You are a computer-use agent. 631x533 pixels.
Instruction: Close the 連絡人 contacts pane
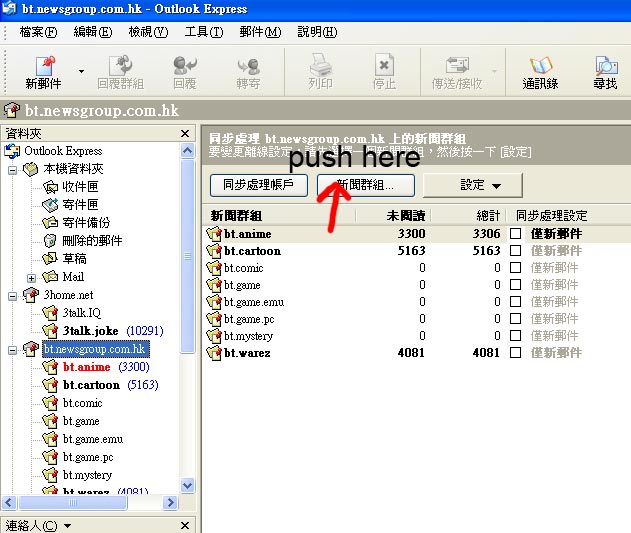coord(185,526)
